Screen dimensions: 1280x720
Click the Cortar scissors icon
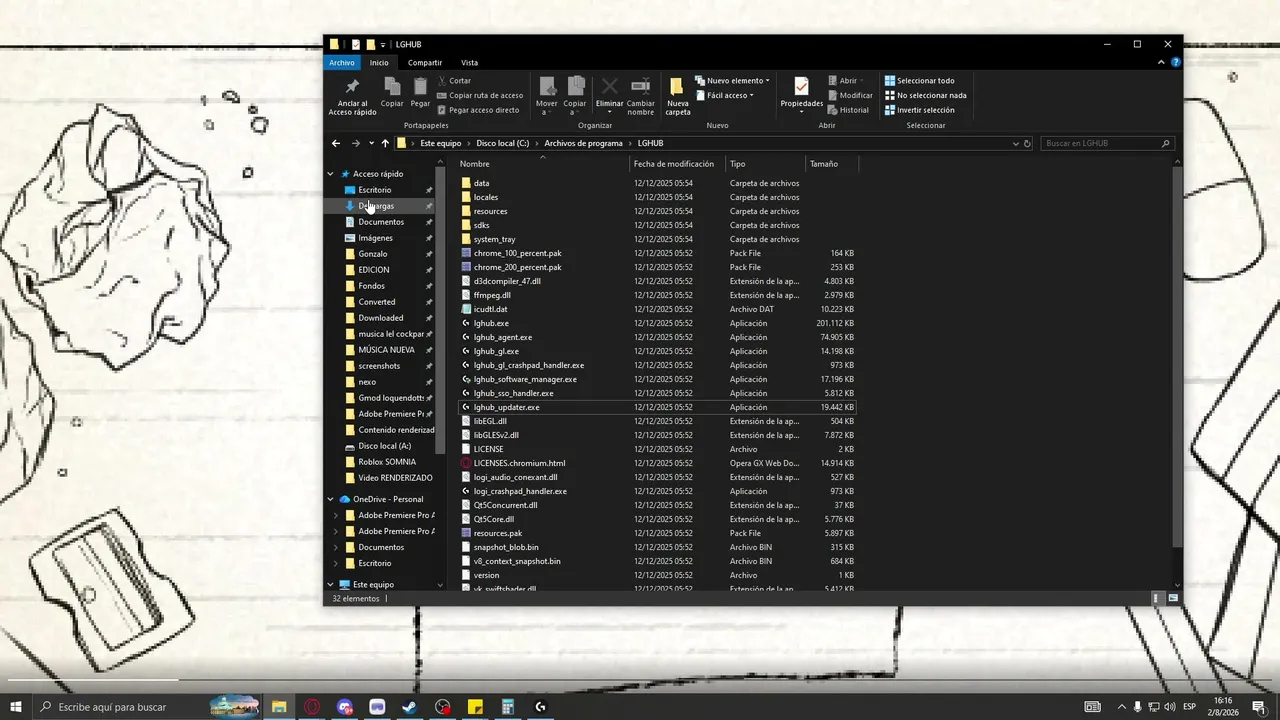pos(443,81)
